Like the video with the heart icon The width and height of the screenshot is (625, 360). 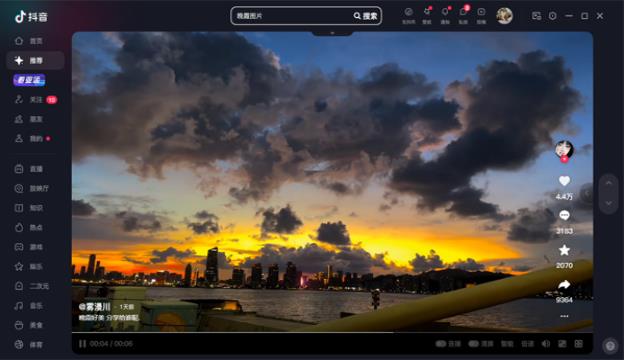pyautogui.click(x=564, y=181)
